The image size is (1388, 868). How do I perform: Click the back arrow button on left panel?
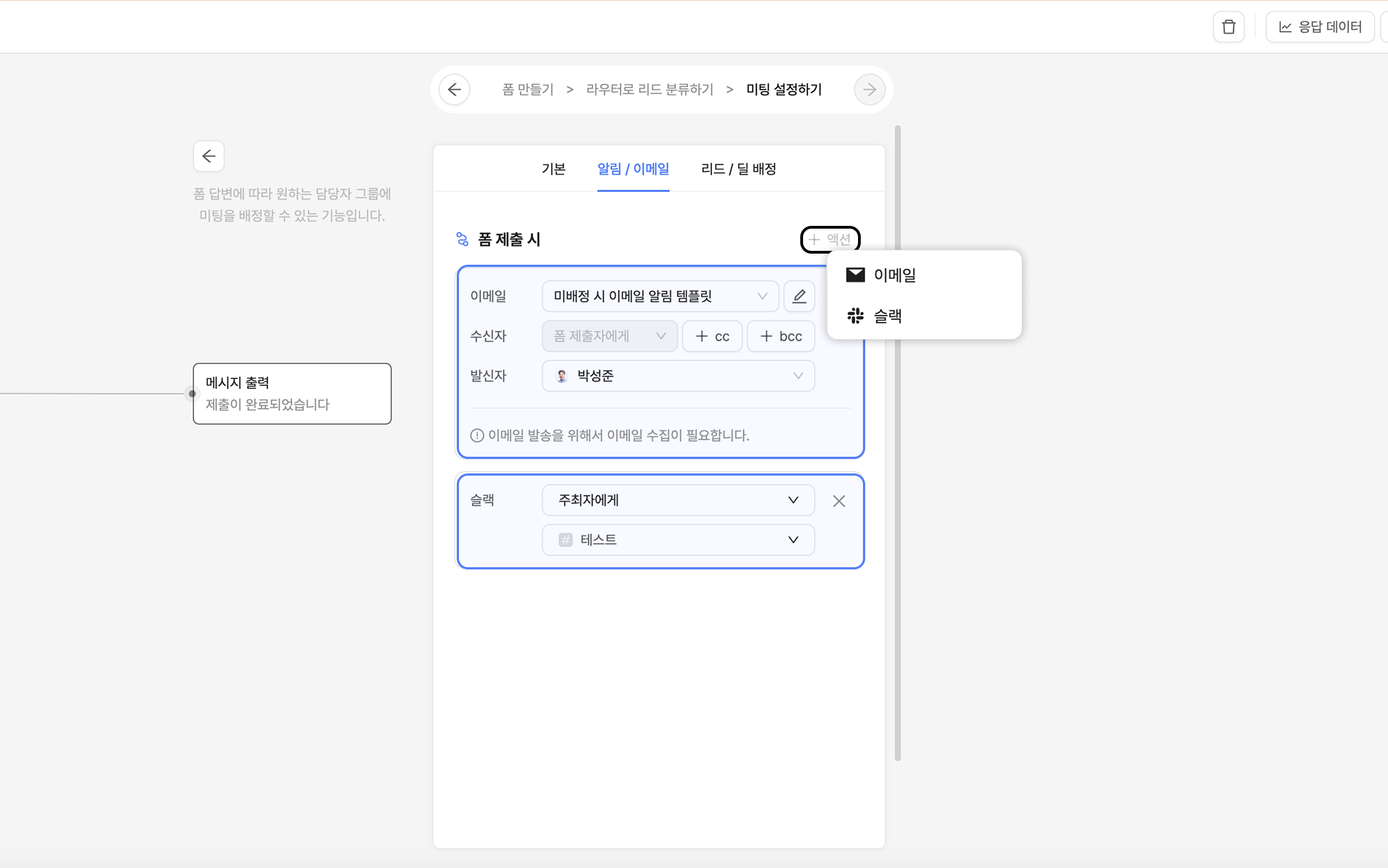coord(208,156)
